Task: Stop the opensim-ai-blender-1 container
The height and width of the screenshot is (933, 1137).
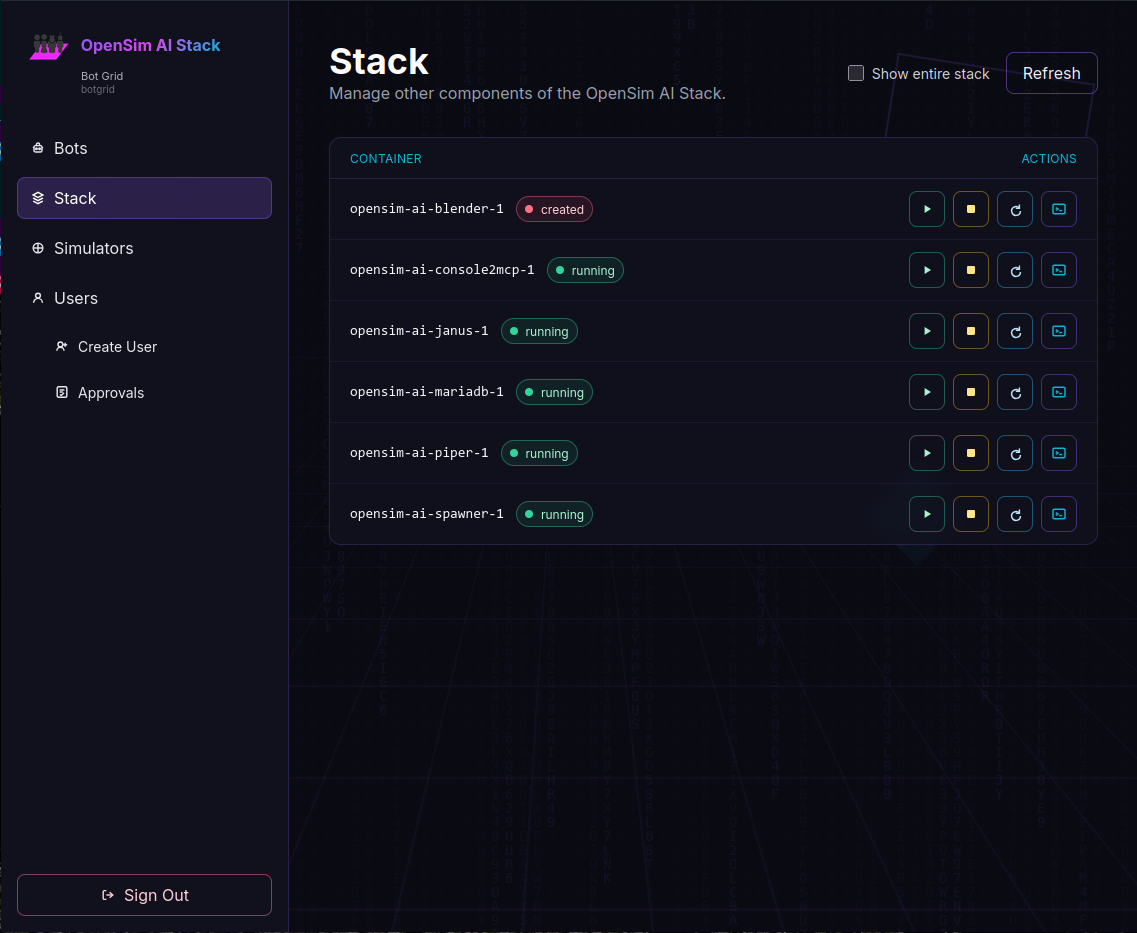Action: (x=971, y=210)
